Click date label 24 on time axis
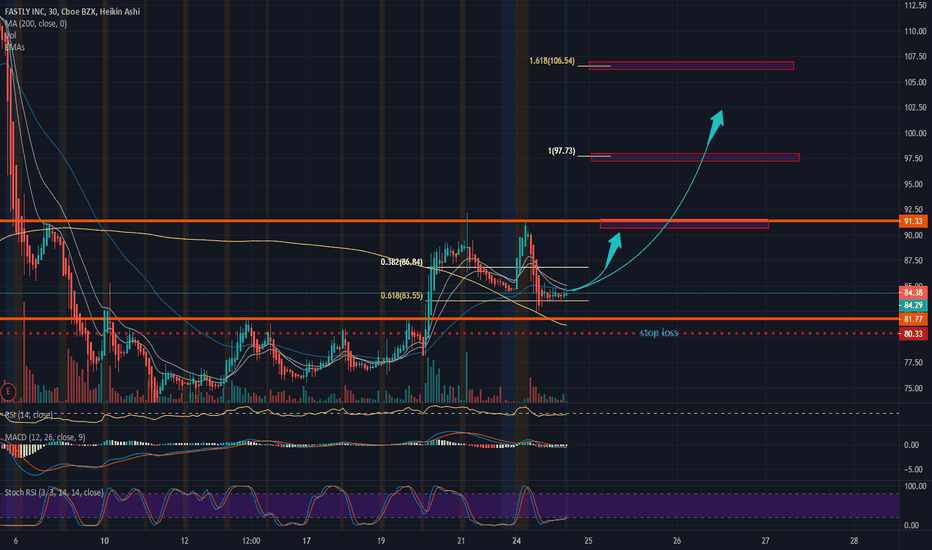932x550 pixels. coord(517,541)
